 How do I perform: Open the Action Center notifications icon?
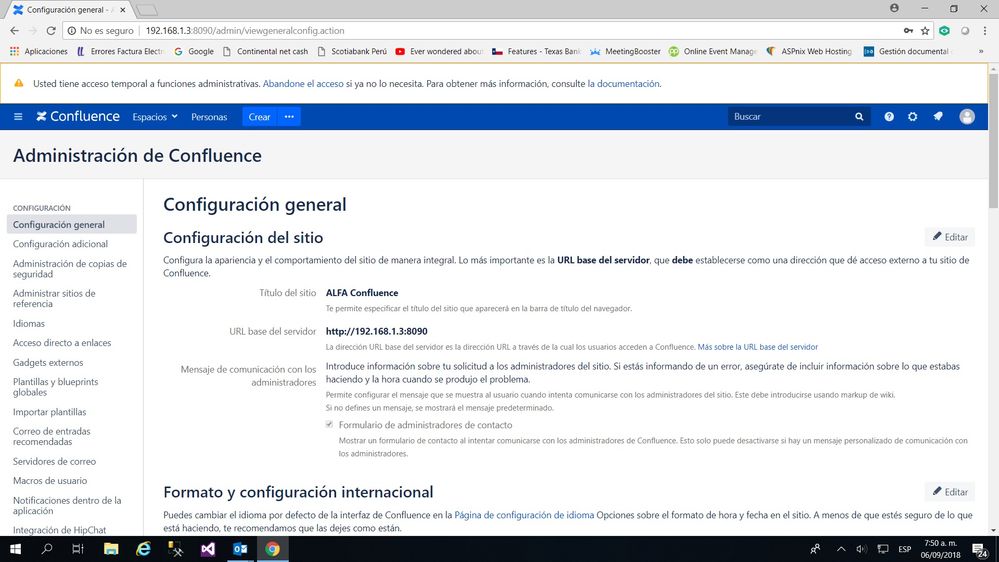click(x=980, y=549)
